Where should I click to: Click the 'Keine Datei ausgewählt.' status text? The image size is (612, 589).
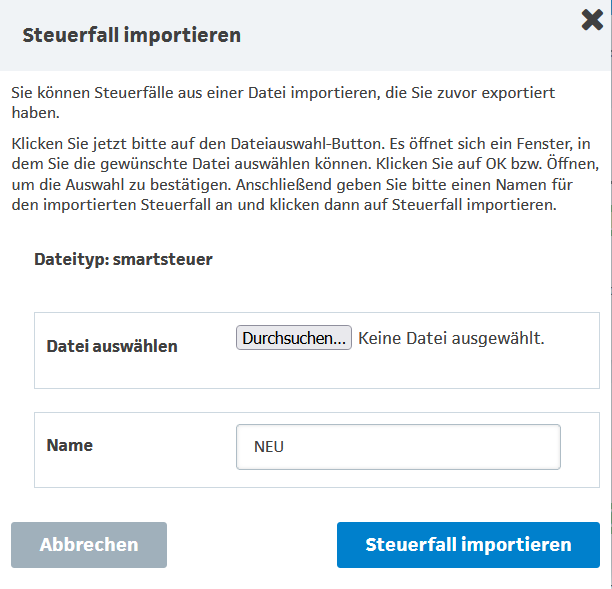tap(451, 338)
